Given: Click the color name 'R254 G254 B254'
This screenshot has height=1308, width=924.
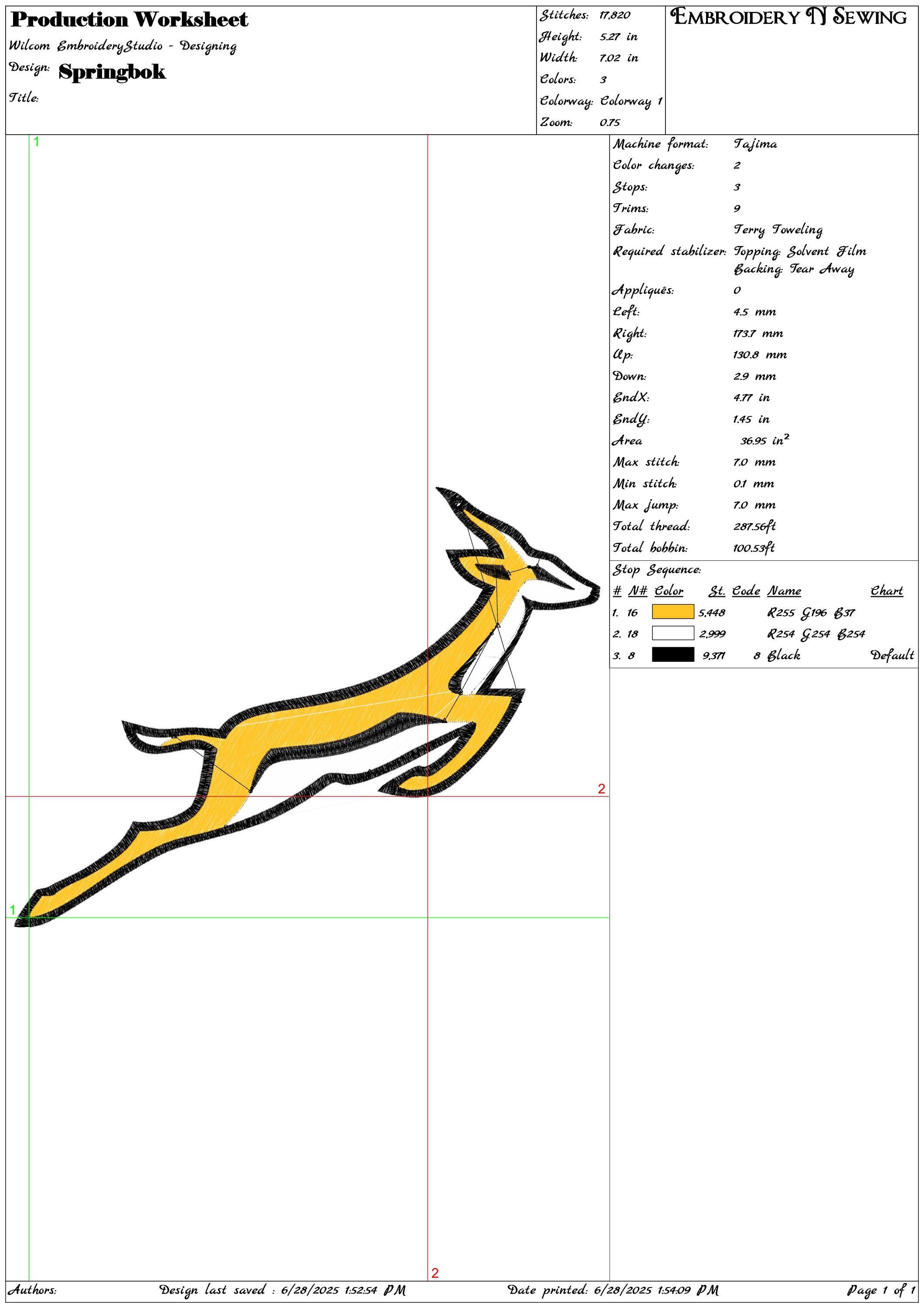Looking at the screenshot, I should [x=816, y=634].
